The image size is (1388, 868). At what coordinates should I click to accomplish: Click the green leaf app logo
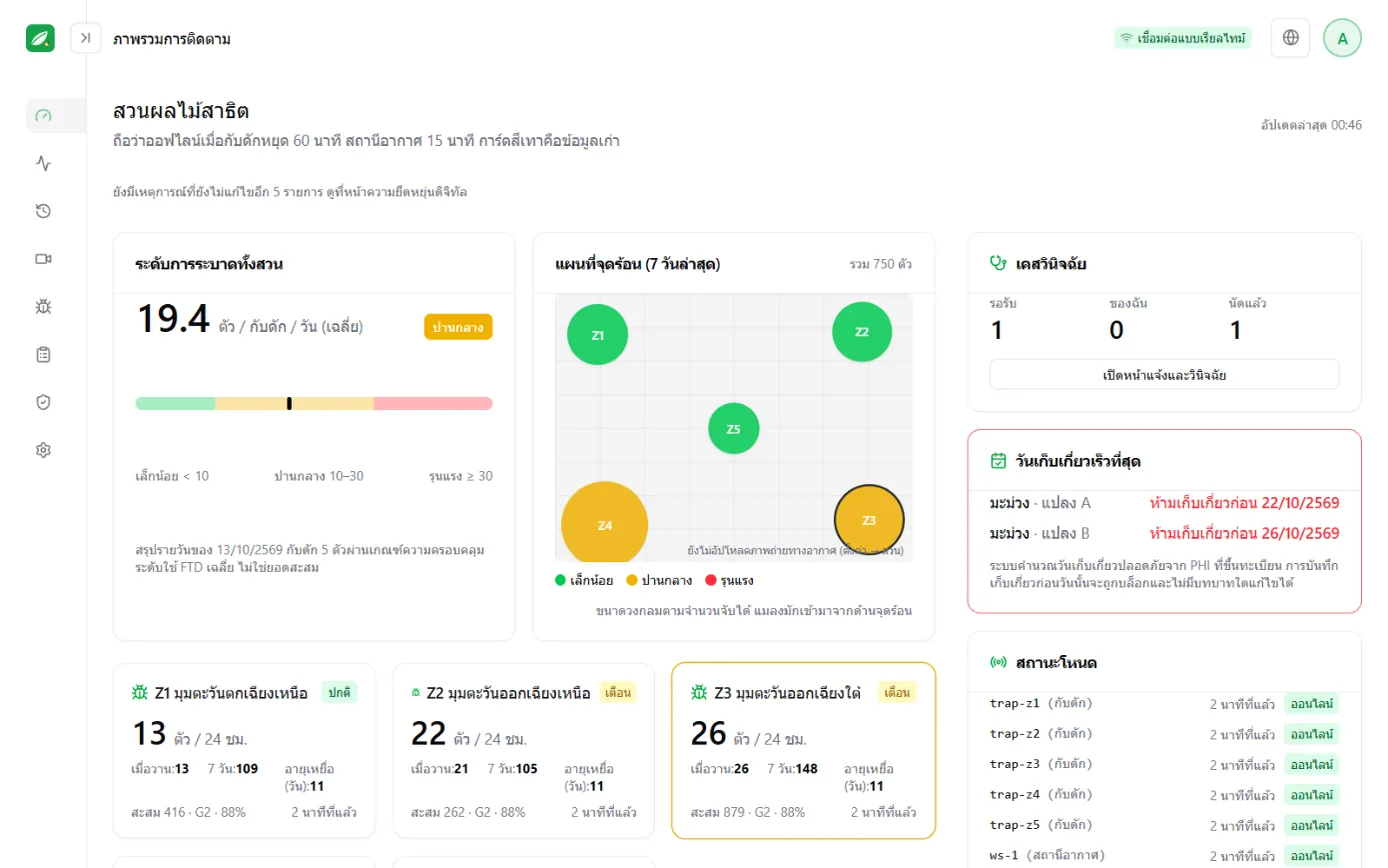[41, 38]
